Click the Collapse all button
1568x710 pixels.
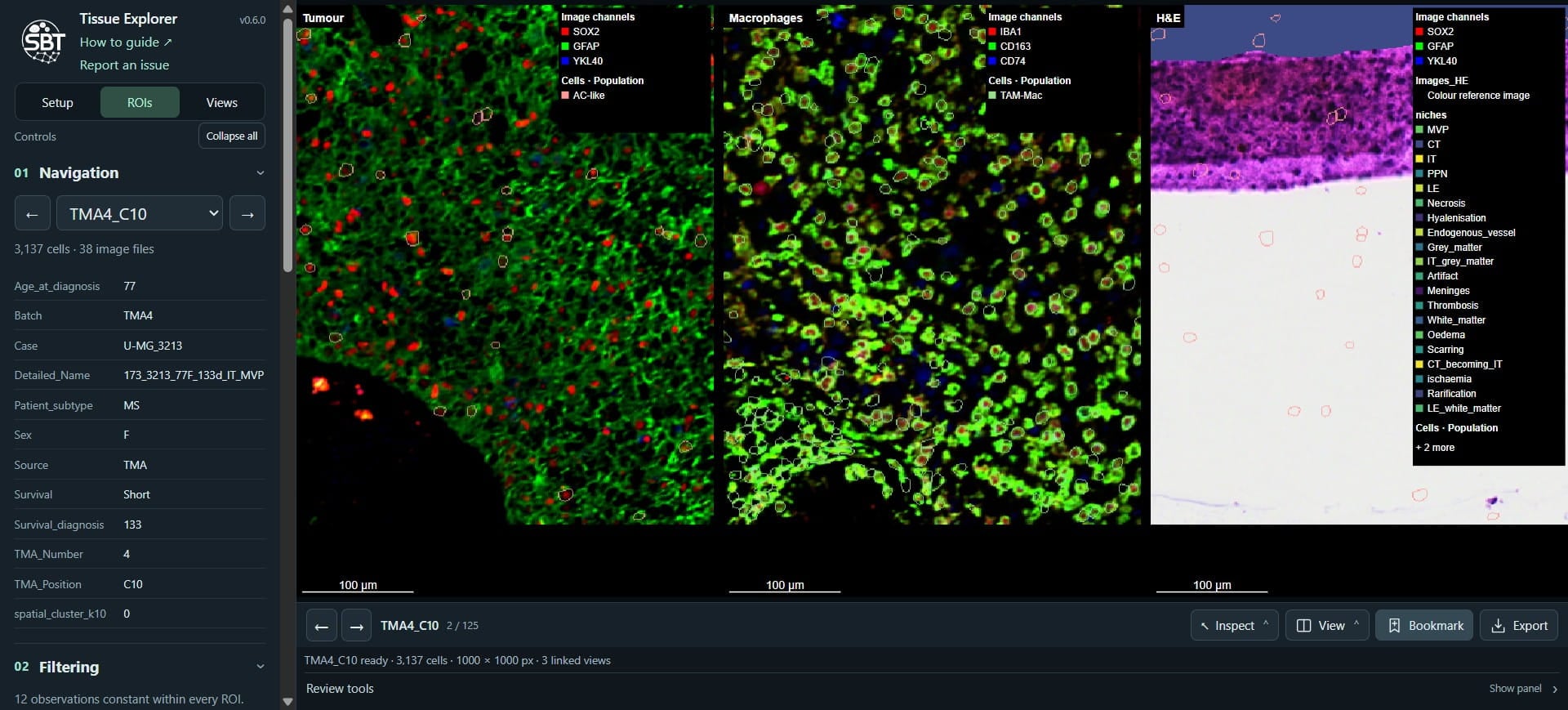(232, 136)
